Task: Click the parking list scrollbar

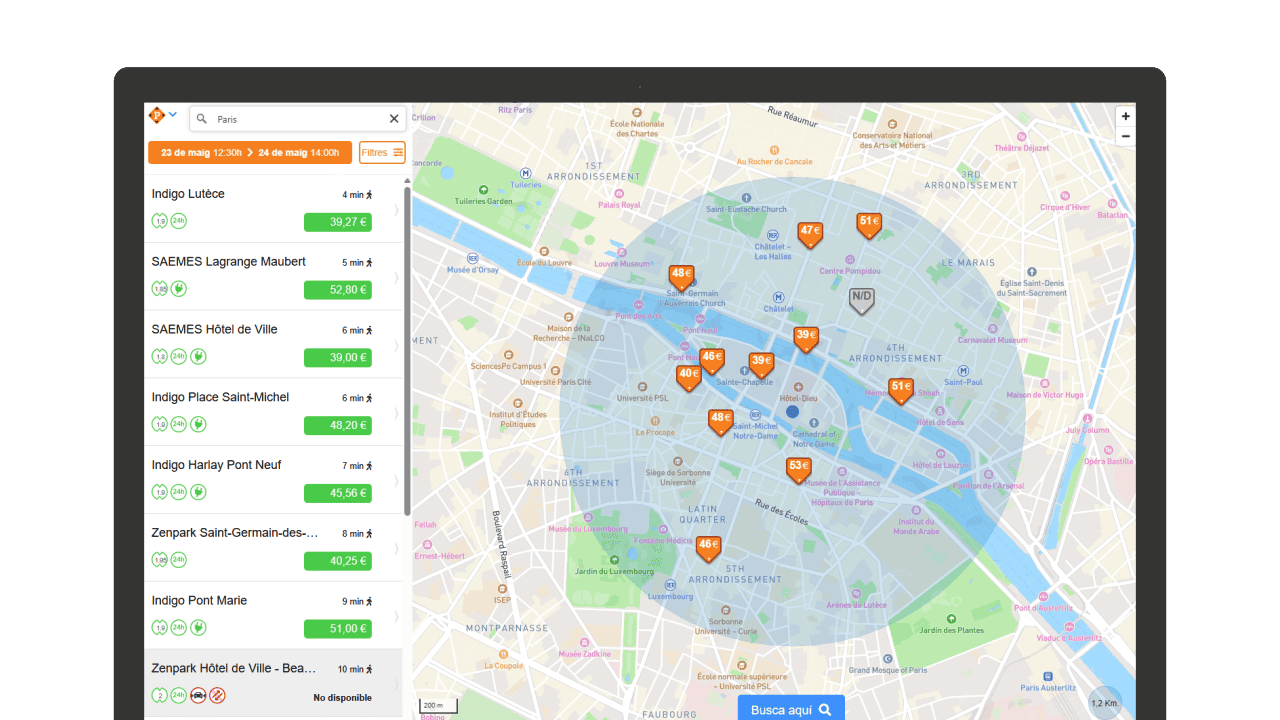Action: pos(407,350)
